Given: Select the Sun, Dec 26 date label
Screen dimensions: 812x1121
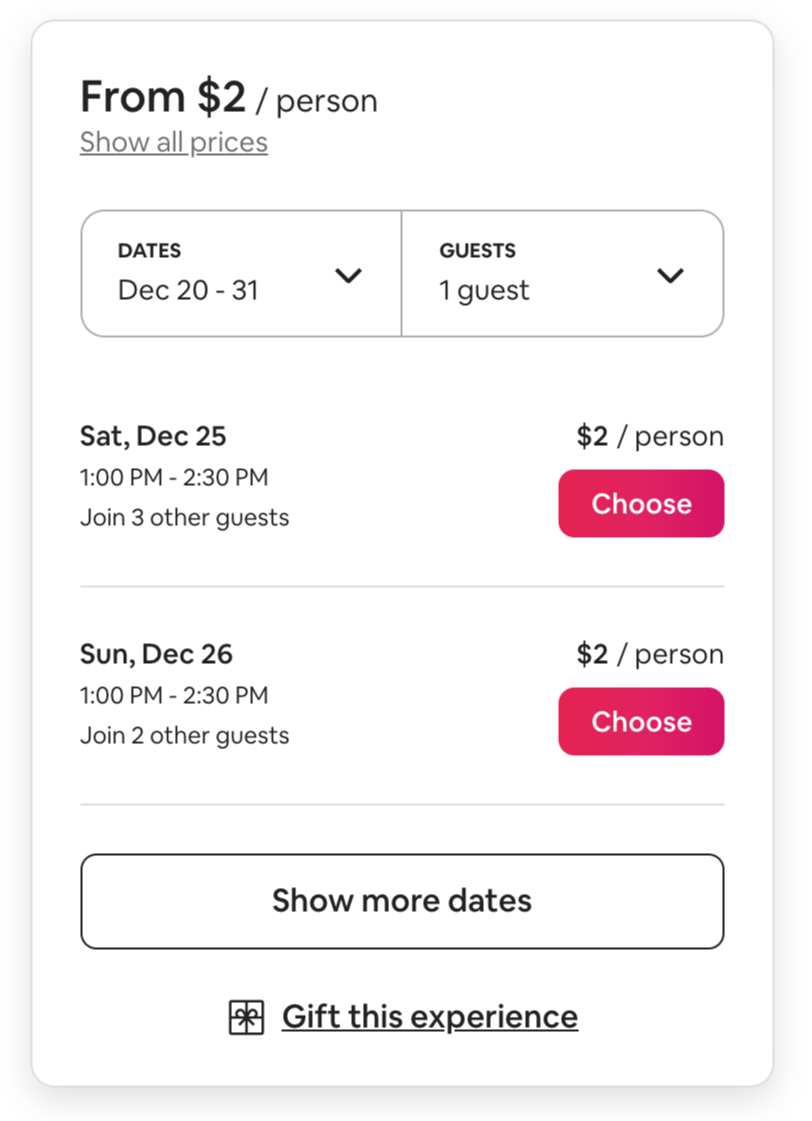Looking at the screenshot, I should (156, 654).
